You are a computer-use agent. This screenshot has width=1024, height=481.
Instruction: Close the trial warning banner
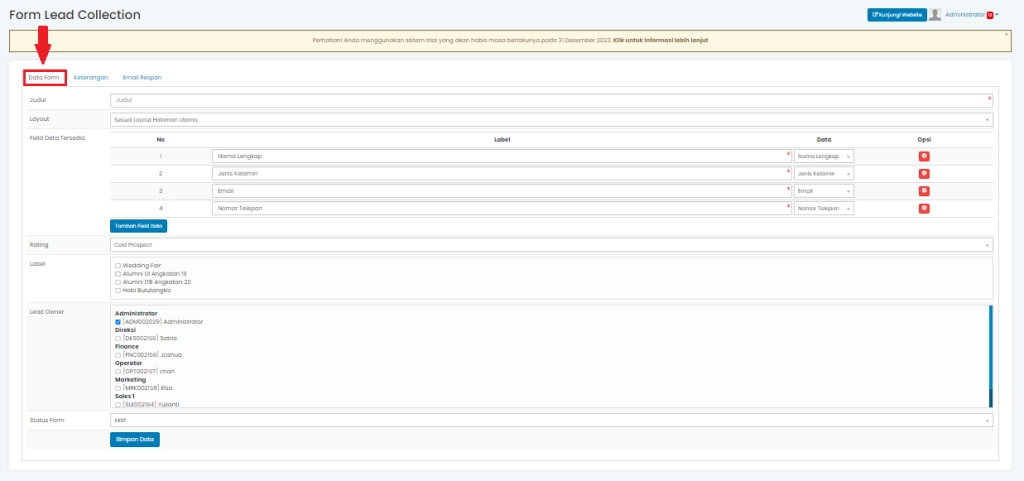click(x=1006, y=33)
